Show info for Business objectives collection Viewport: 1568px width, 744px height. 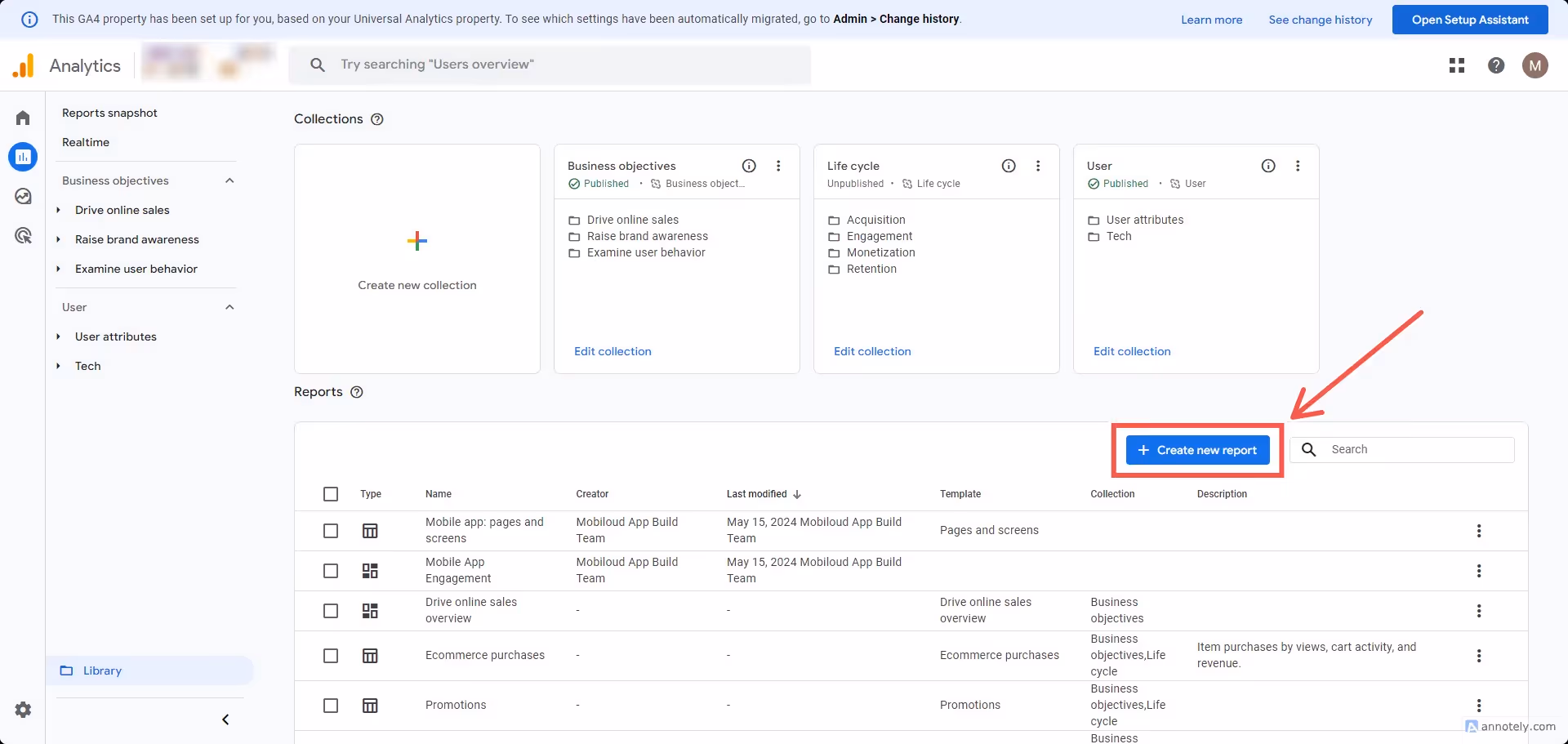click(749, 166)
